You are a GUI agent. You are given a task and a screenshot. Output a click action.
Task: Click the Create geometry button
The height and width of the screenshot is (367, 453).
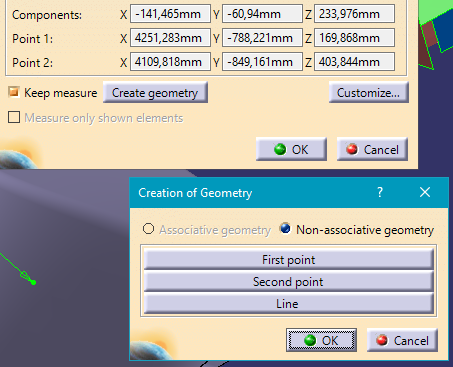(x=155, y=92)
